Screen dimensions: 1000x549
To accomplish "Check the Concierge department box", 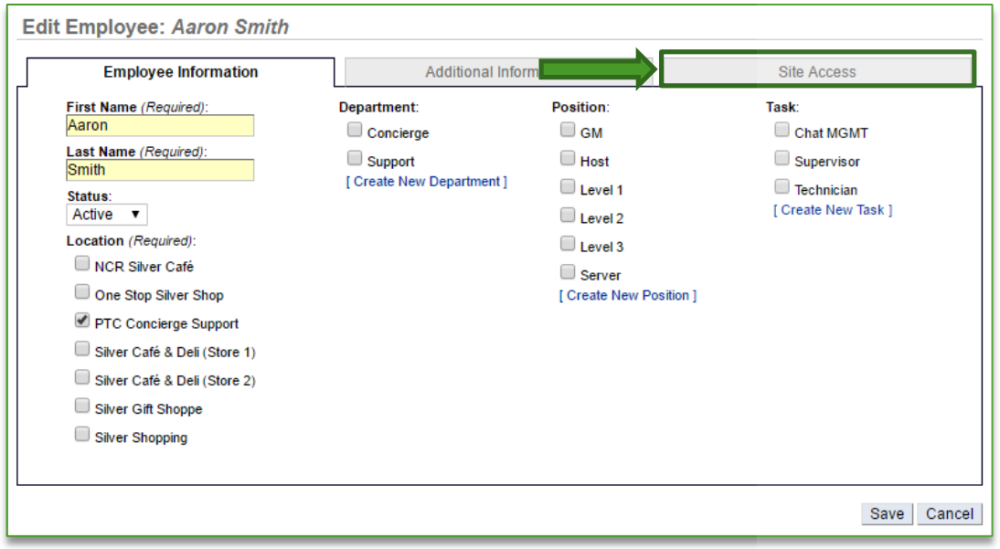I will (354, 130).
